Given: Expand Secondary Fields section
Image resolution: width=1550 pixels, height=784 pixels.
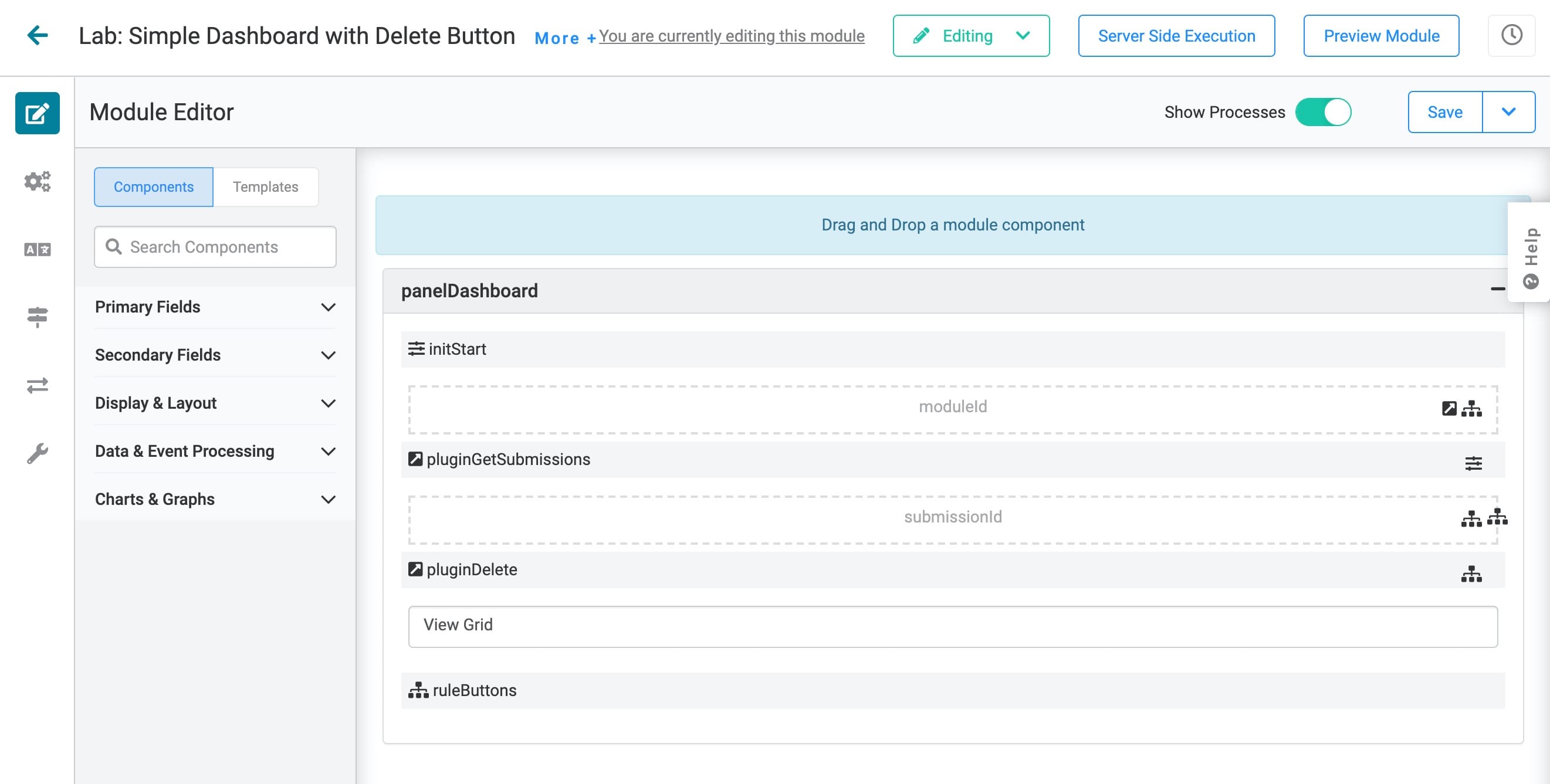Looking at the screenshot, I should click(215, 355).
